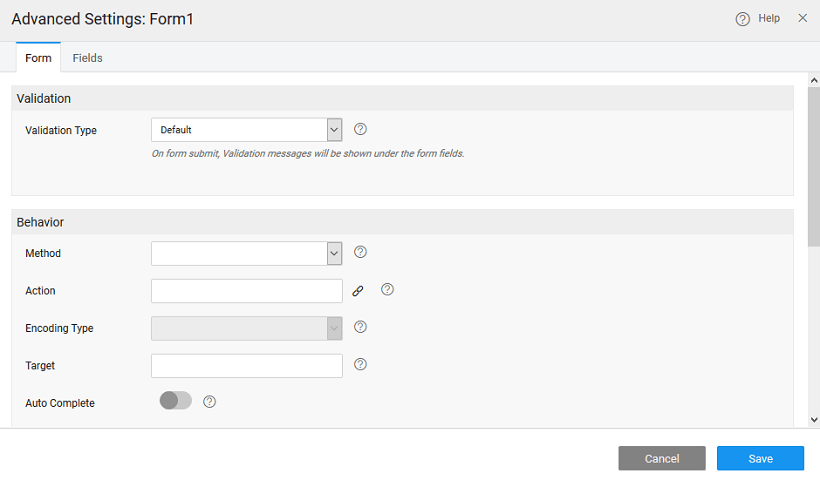Viewport: 820px width, 487px height.
Task: Close the Advanced Settings dialog
Action: pos(802,18)
